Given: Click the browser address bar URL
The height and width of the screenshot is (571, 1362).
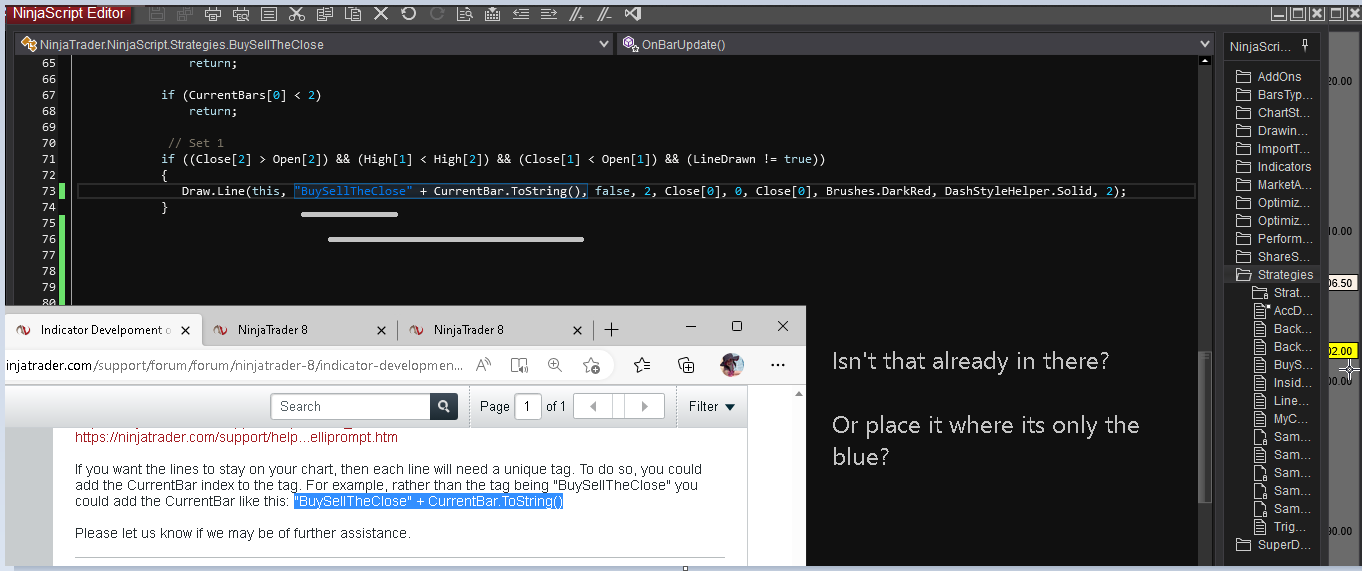Looking at the screenshot, I should coord(235,365).
